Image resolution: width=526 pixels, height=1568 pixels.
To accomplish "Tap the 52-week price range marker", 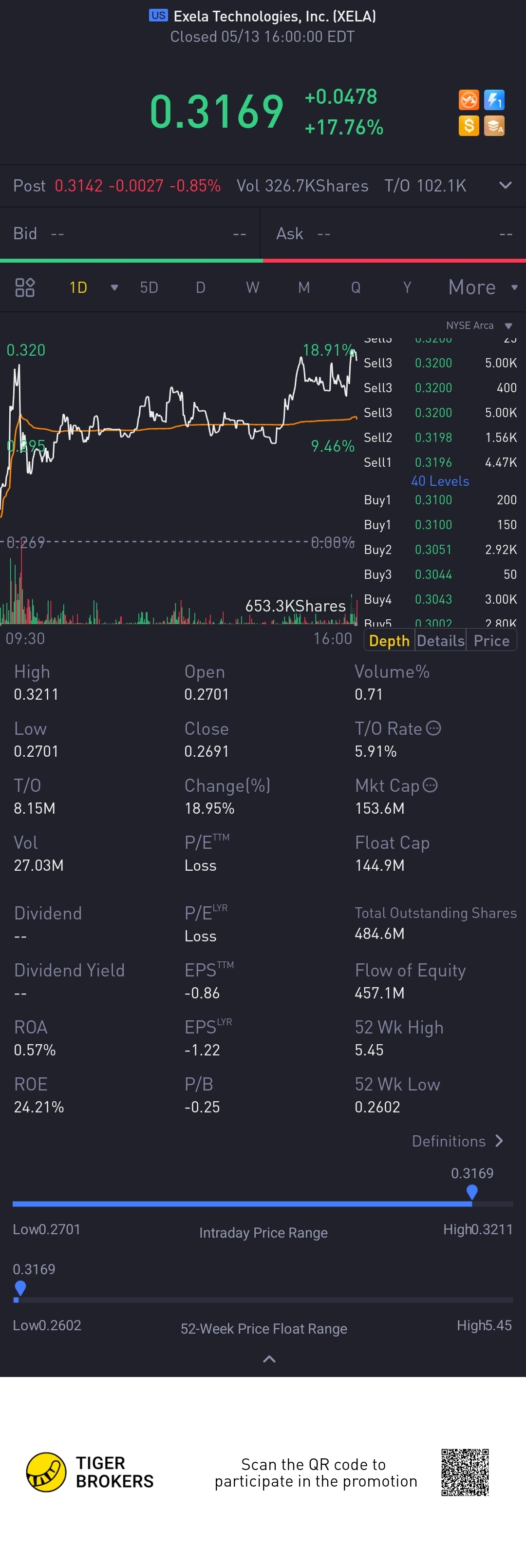I will (x=20, y=1288).
